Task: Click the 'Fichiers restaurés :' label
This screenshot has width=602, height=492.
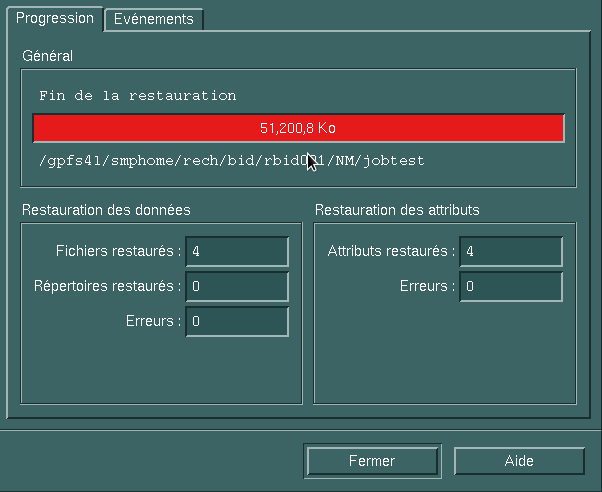Action: pos(119,251)
